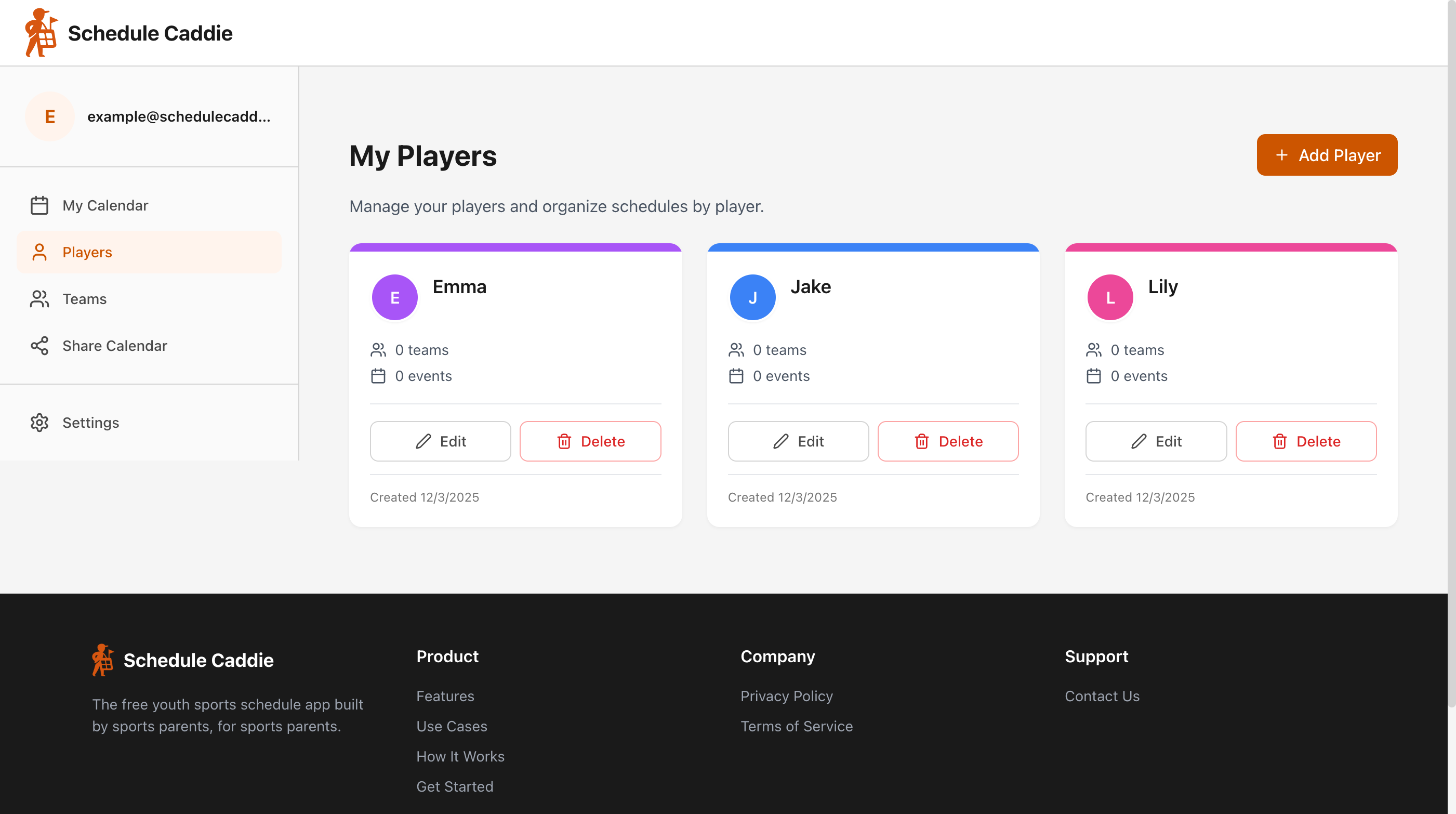Delete the Jake player
The image size is (1456, 814).
948,441
